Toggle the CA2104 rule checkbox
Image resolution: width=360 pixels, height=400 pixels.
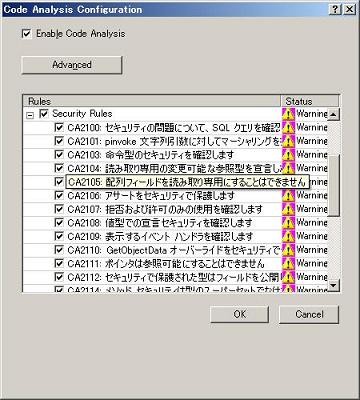click(59, 168)
